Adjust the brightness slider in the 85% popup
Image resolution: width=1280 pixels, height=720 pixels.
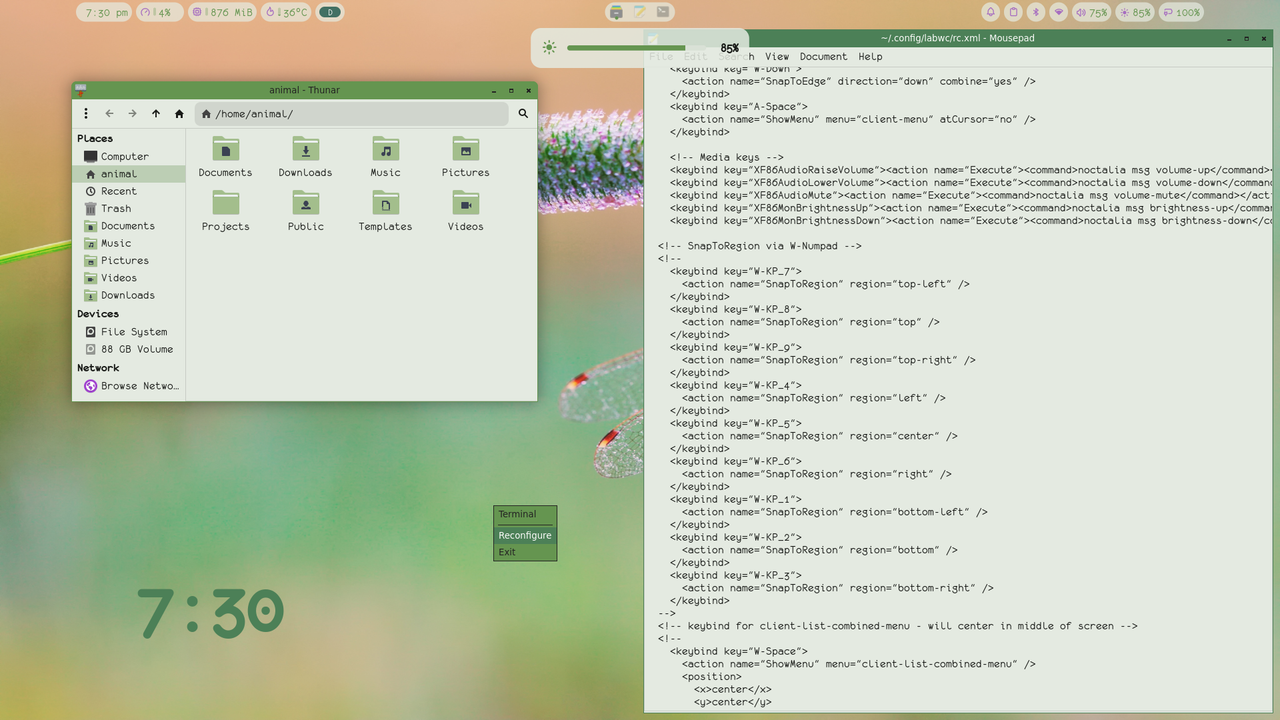click(x=634, y=48)
